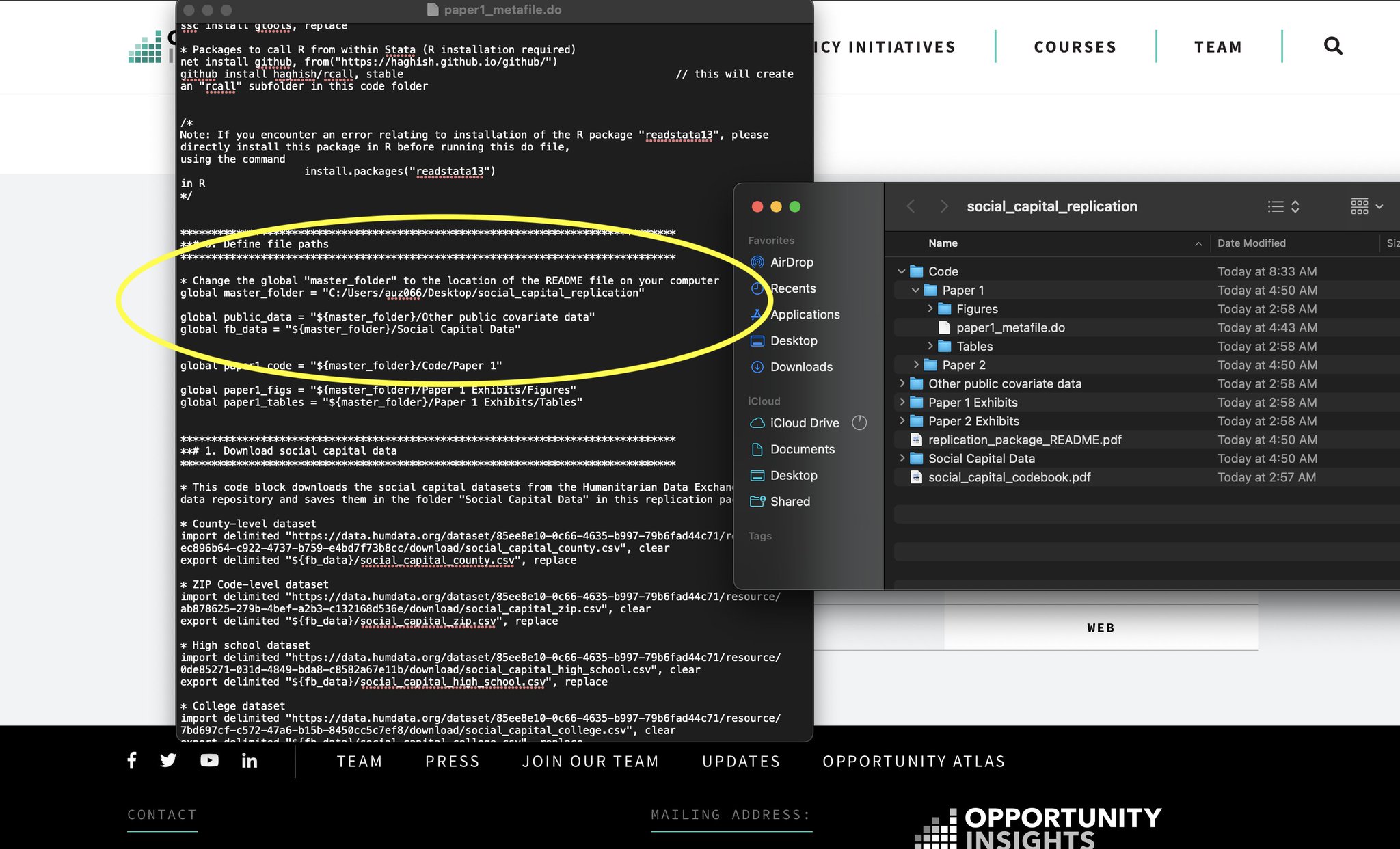This screenshot has height=849, width=1400.
Task: Open the Finder group-by grid dropdown
Action: (1367, 206)
